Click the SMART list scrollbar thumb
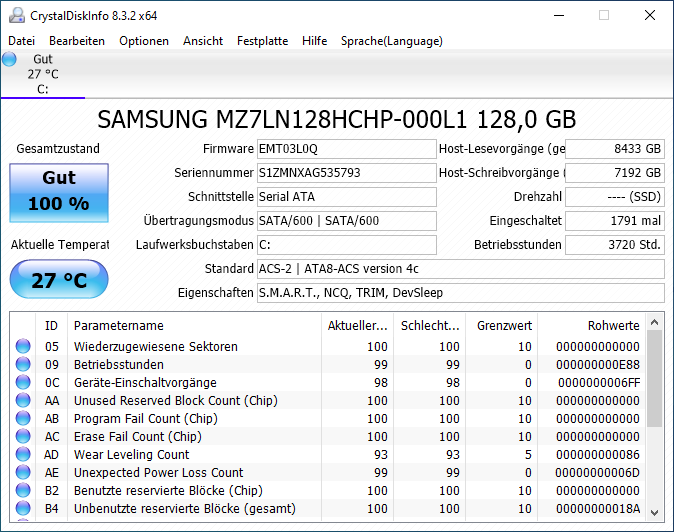The image size is (674, 532). click(655, 379)
